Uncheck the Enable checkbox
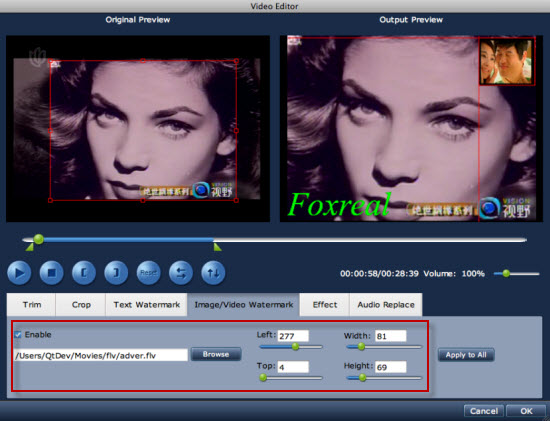550x421 pixels. (18, 335)
